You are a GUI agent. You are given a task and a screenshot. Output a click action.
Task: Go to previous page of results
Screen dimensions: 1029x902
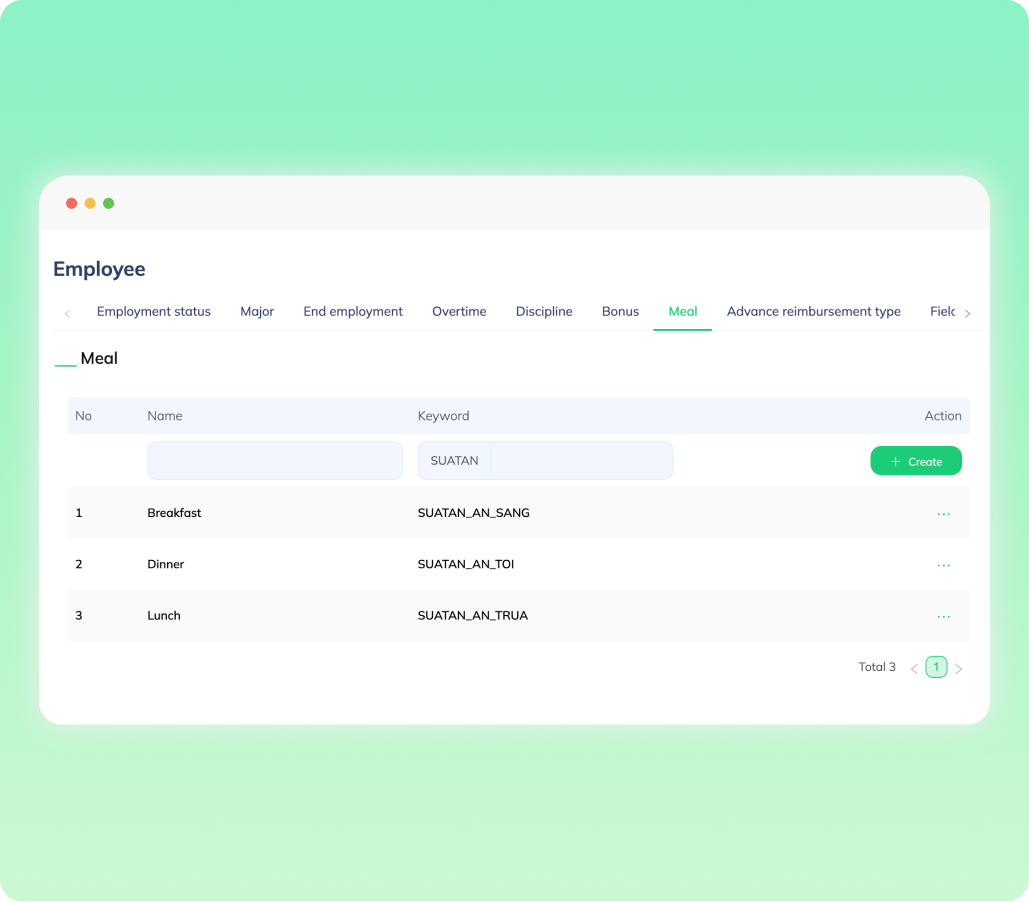click(x=914, y=668)
